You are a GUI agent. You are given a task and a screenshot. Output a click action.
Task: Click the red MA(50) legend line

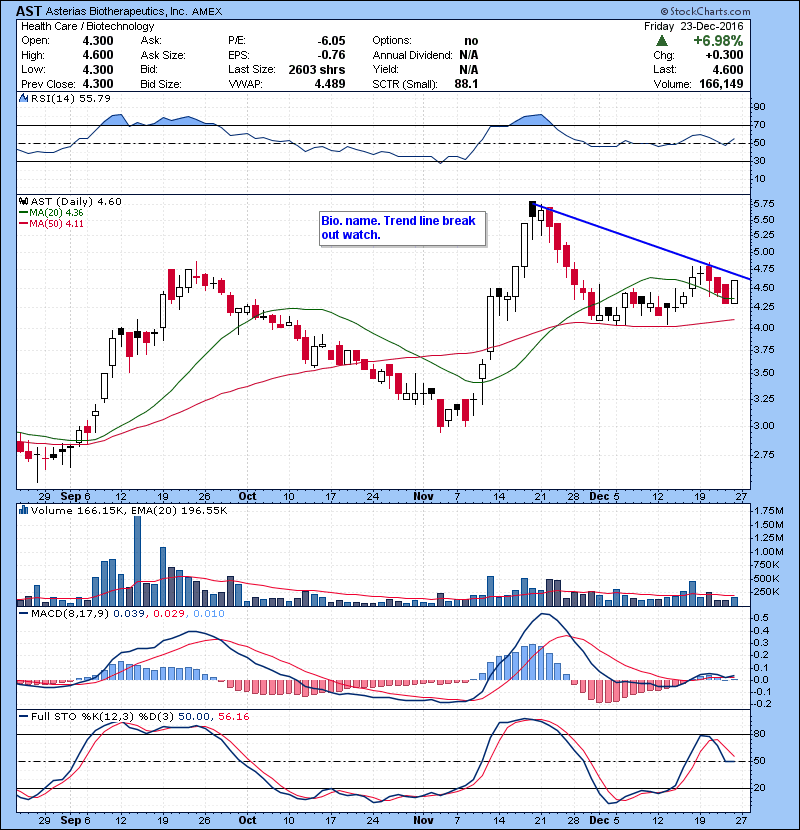[23, 223]
